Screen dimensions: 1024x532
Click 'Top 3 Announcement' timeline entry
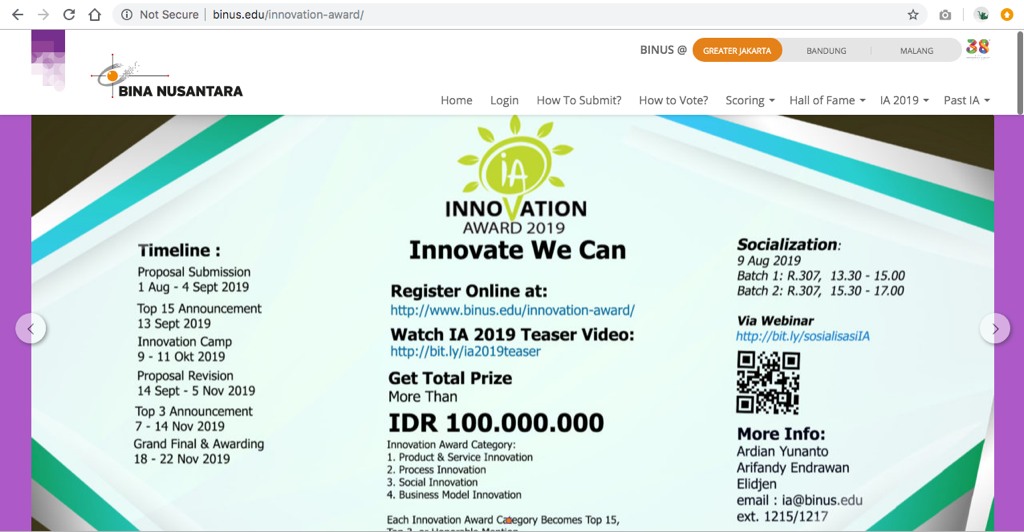point(193,411)
